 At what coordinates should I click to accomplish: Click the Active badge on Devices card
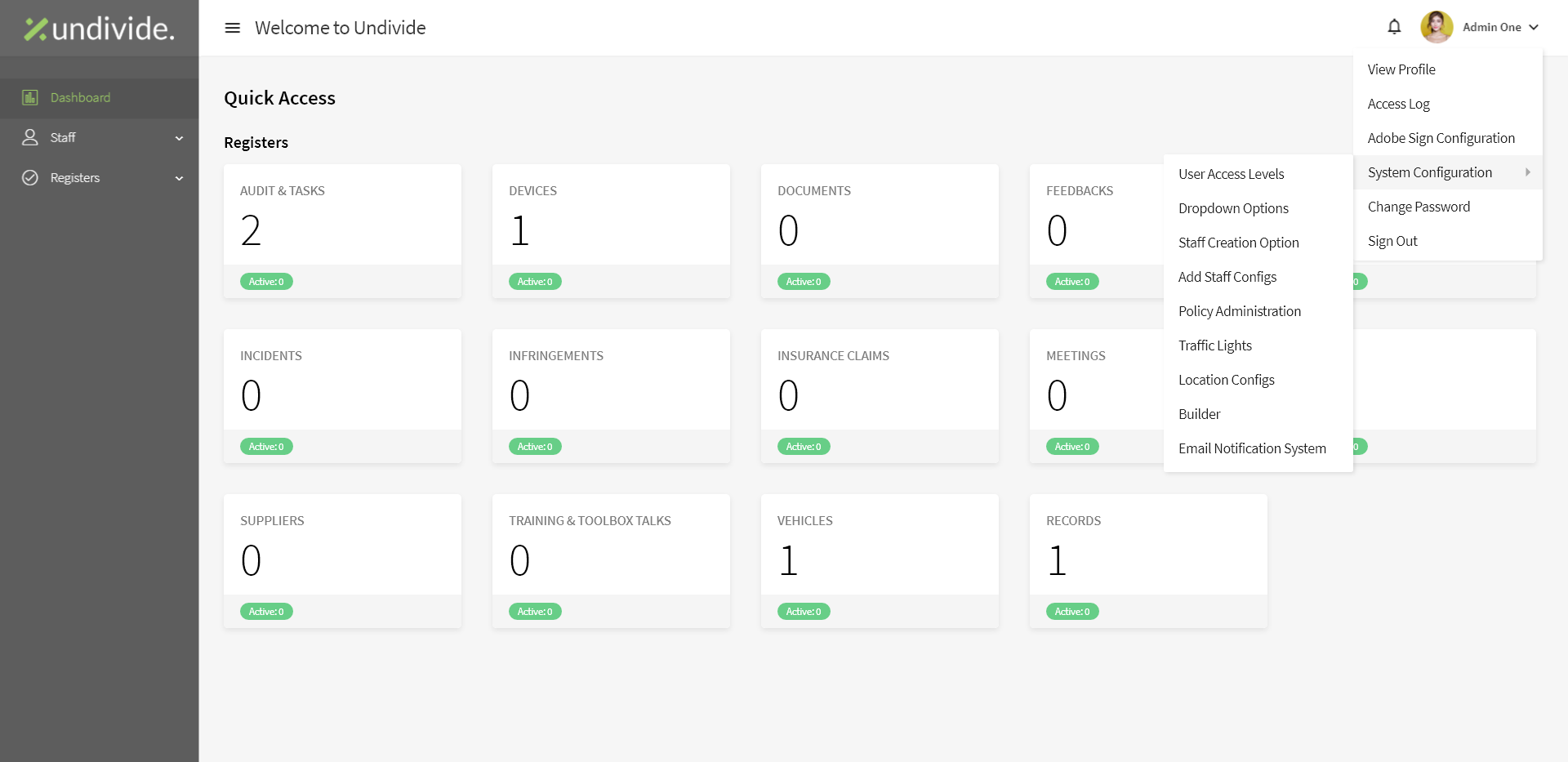pyautogui.click(x=535, y=282)
